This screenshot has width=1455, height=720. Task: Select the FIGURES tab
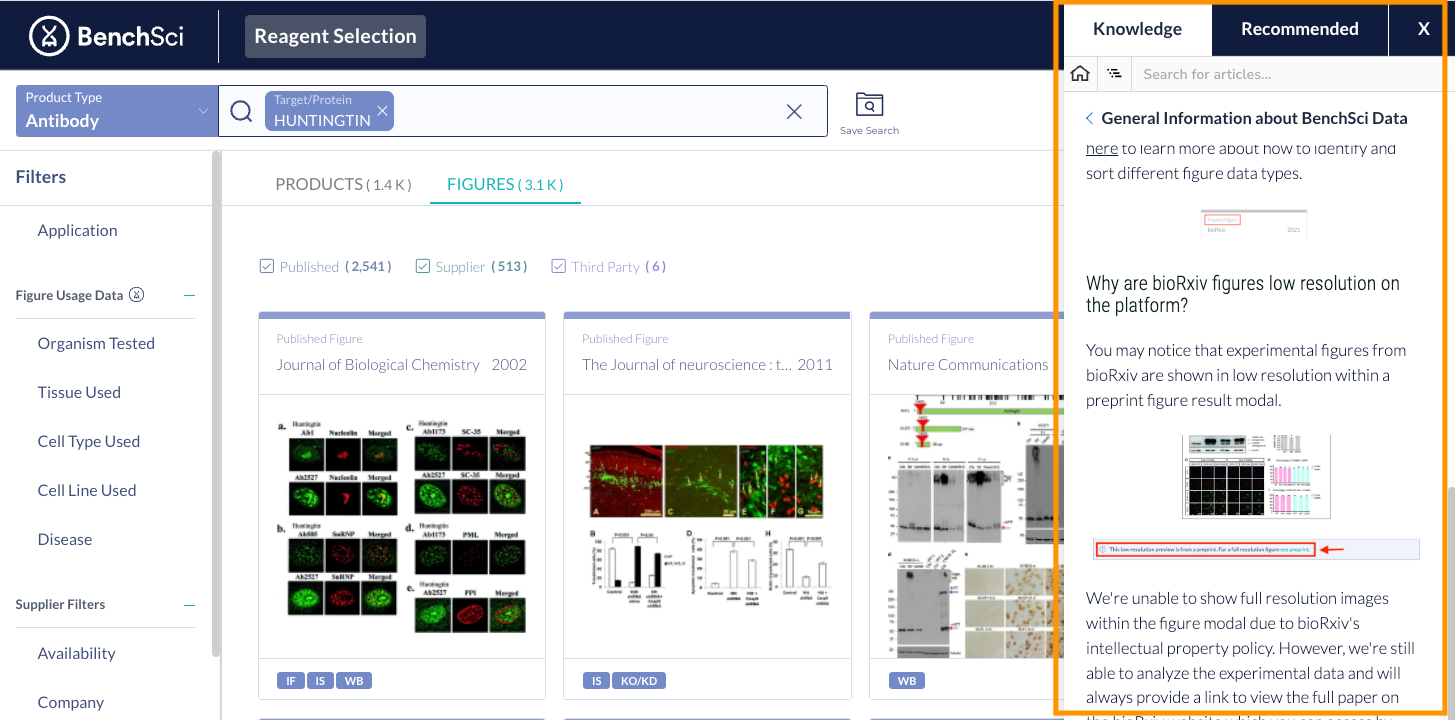[505, 184]
